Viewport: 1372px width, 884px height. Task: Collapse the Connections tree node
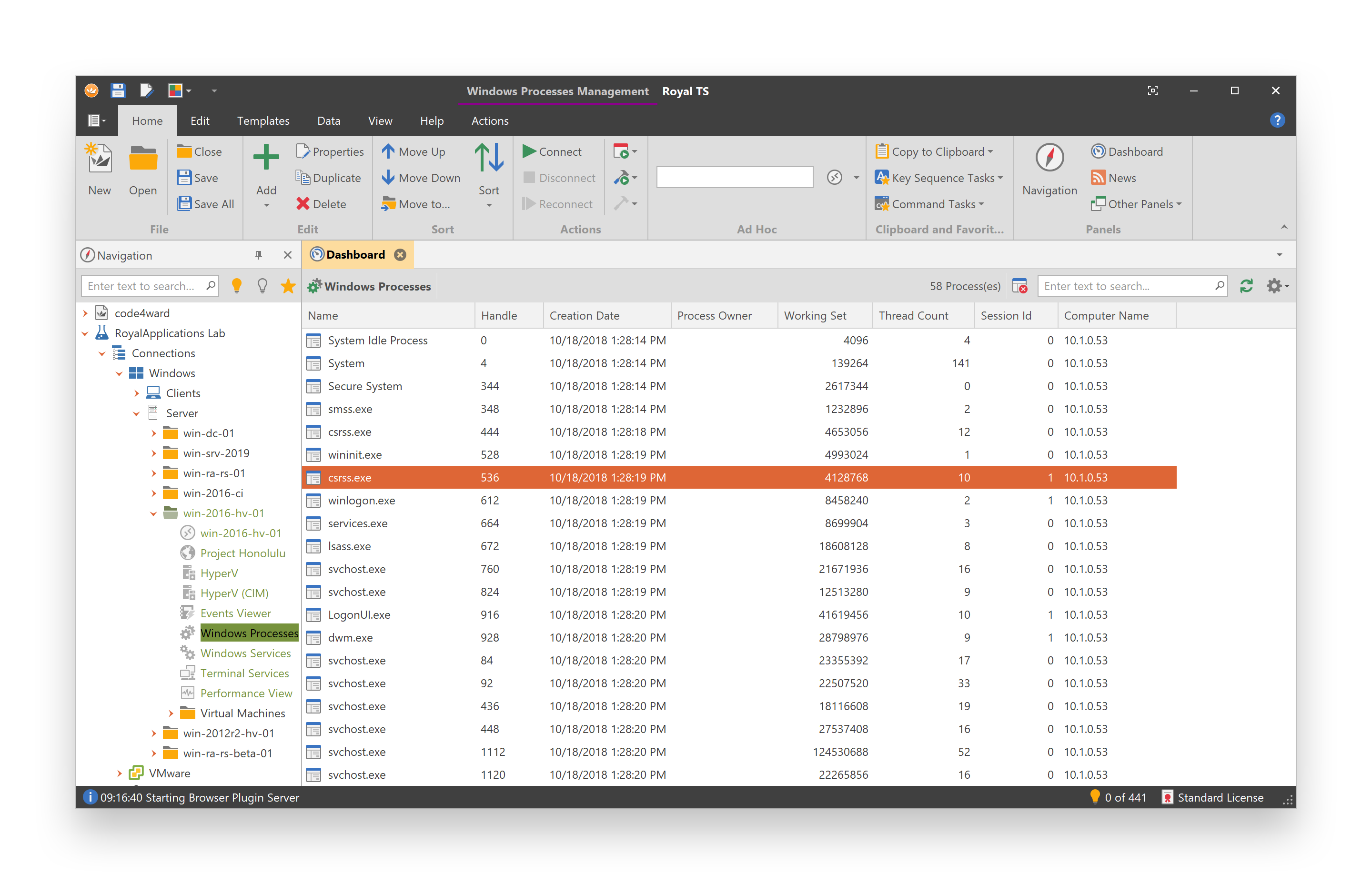click(101, 353)
